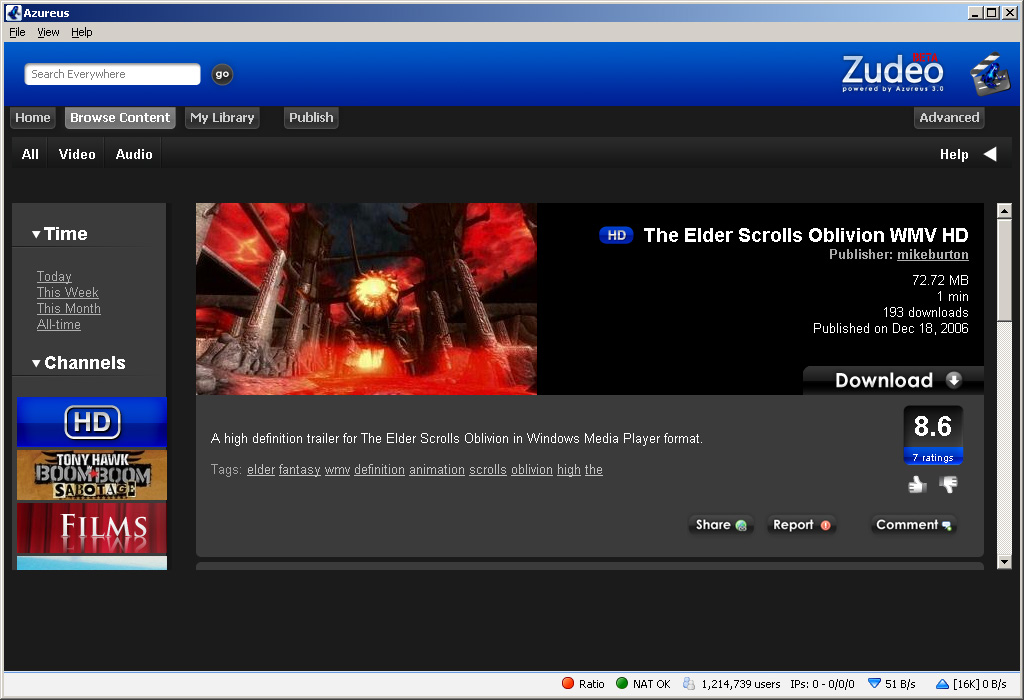
Task: Collapse the Time section
Action: (x=36, y=234)
